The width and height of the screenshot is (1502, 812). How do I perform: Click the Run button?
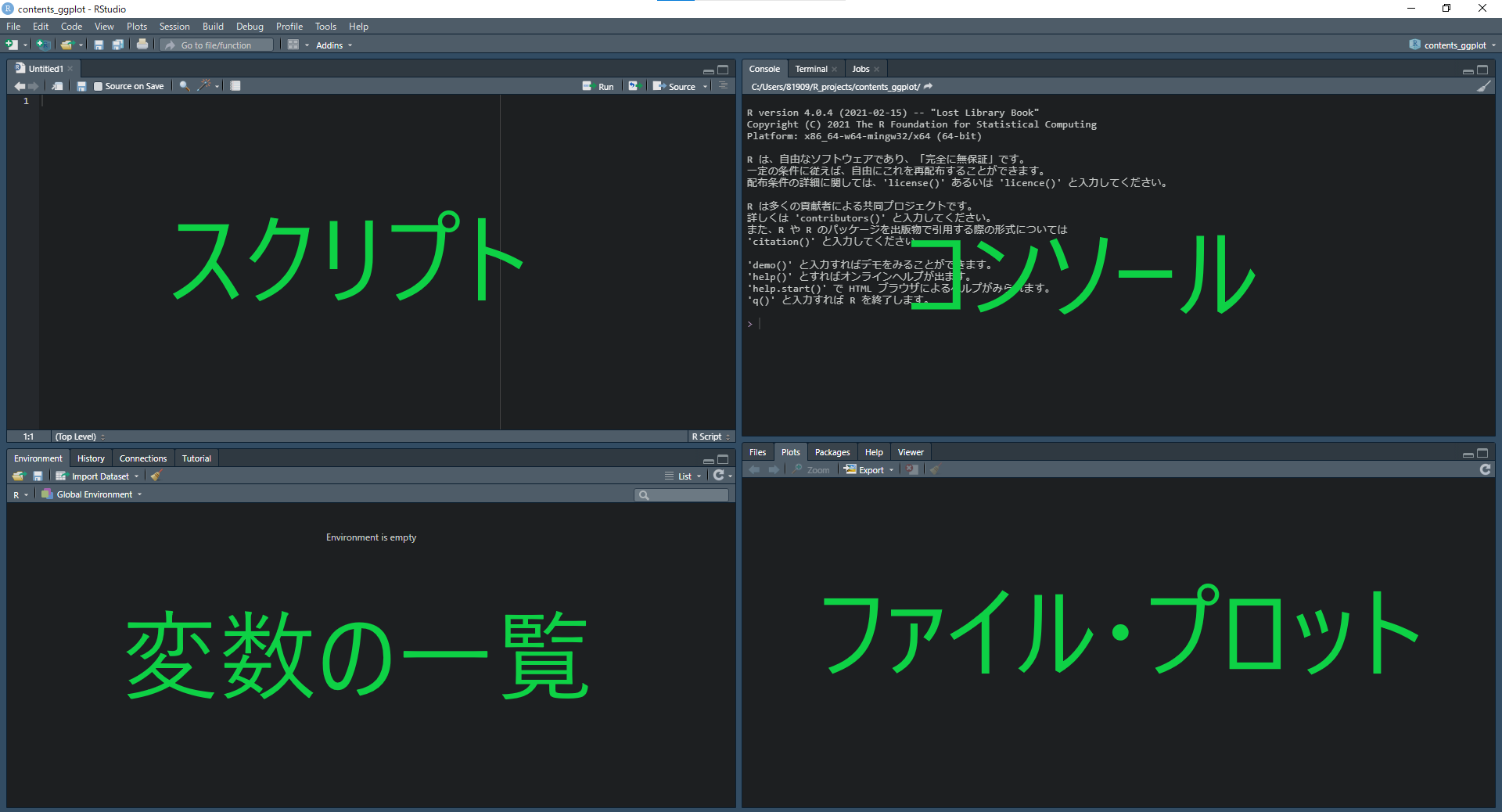[x=598, y=86]
